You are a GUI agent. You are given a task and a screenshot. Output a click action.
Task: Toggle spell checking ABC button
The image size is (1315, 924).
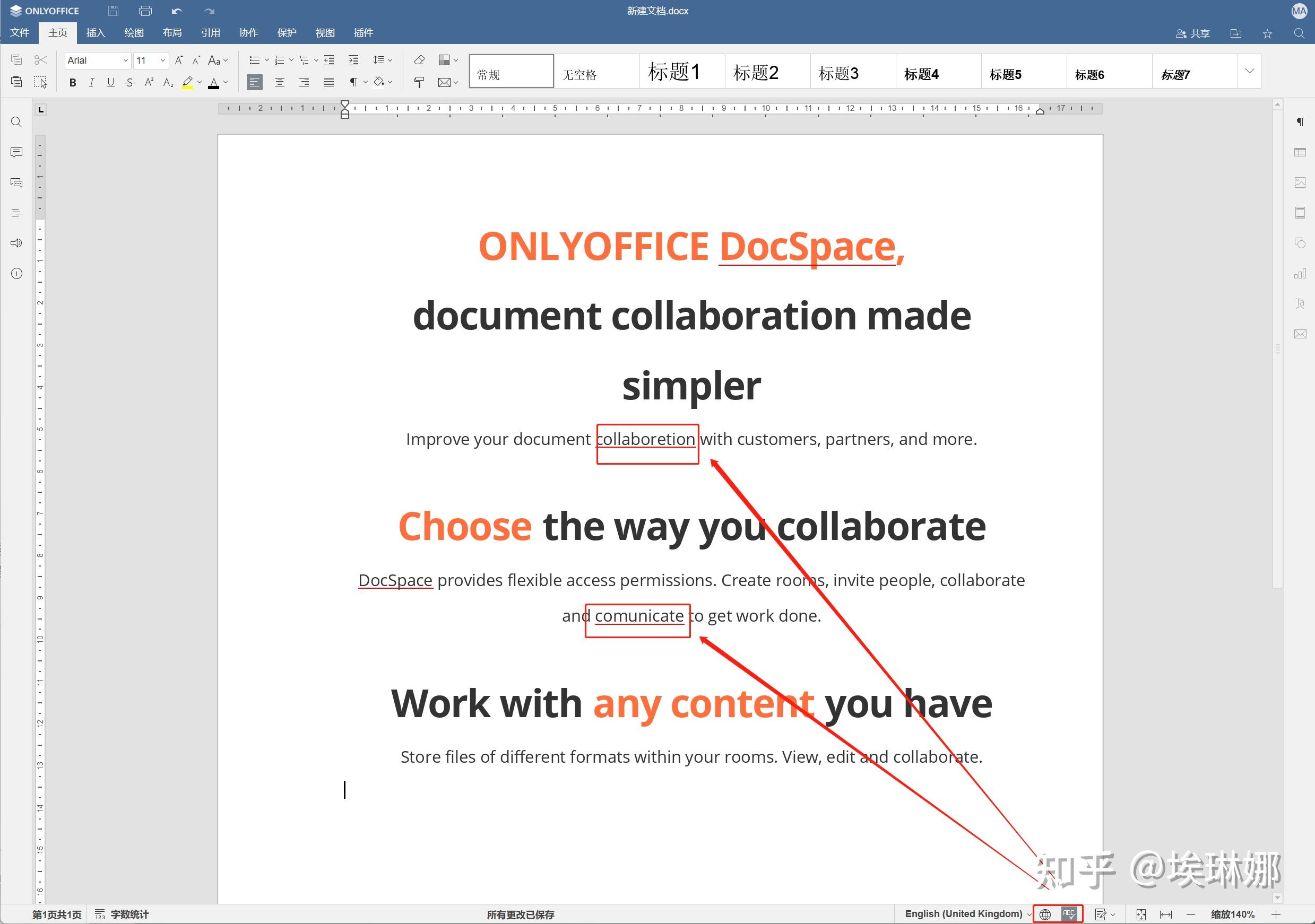click(x=1069, y=914)
